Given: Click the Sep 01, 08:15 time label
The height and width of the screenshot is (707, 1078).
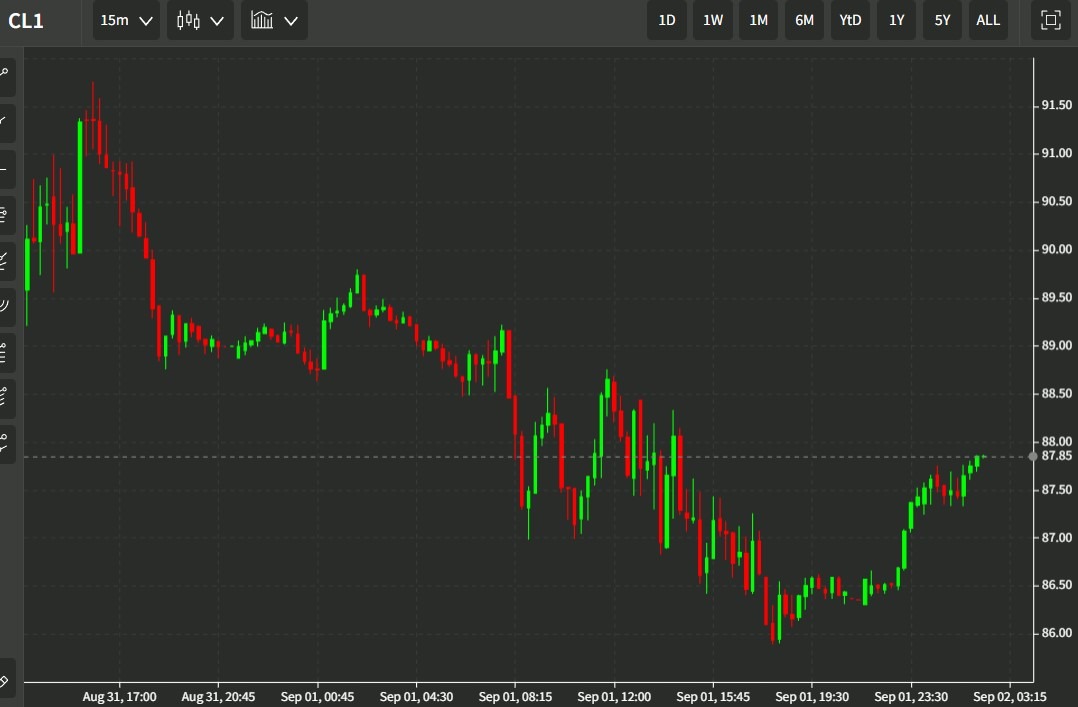Looking at the screenshot, I should pos(515,697).
